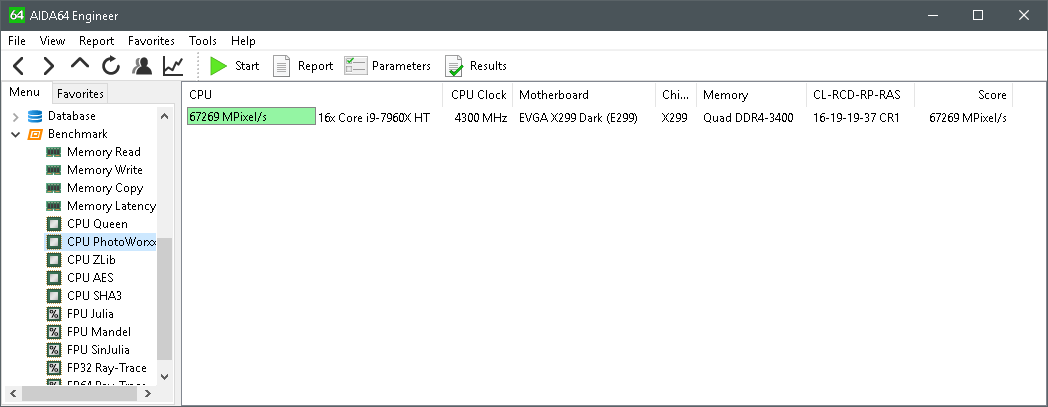Open the View menu
Viewport: 1048px width, 407px height.
click(52, 41)
